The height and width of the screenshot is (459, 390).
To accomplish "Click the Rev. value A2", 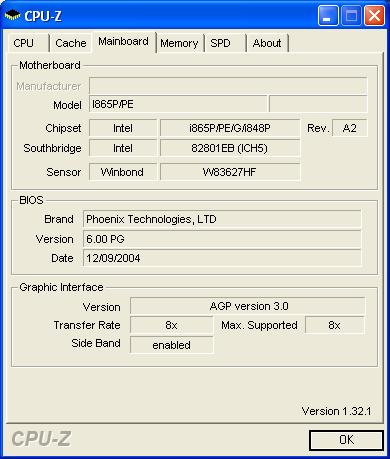I will [x=350, y=128].
